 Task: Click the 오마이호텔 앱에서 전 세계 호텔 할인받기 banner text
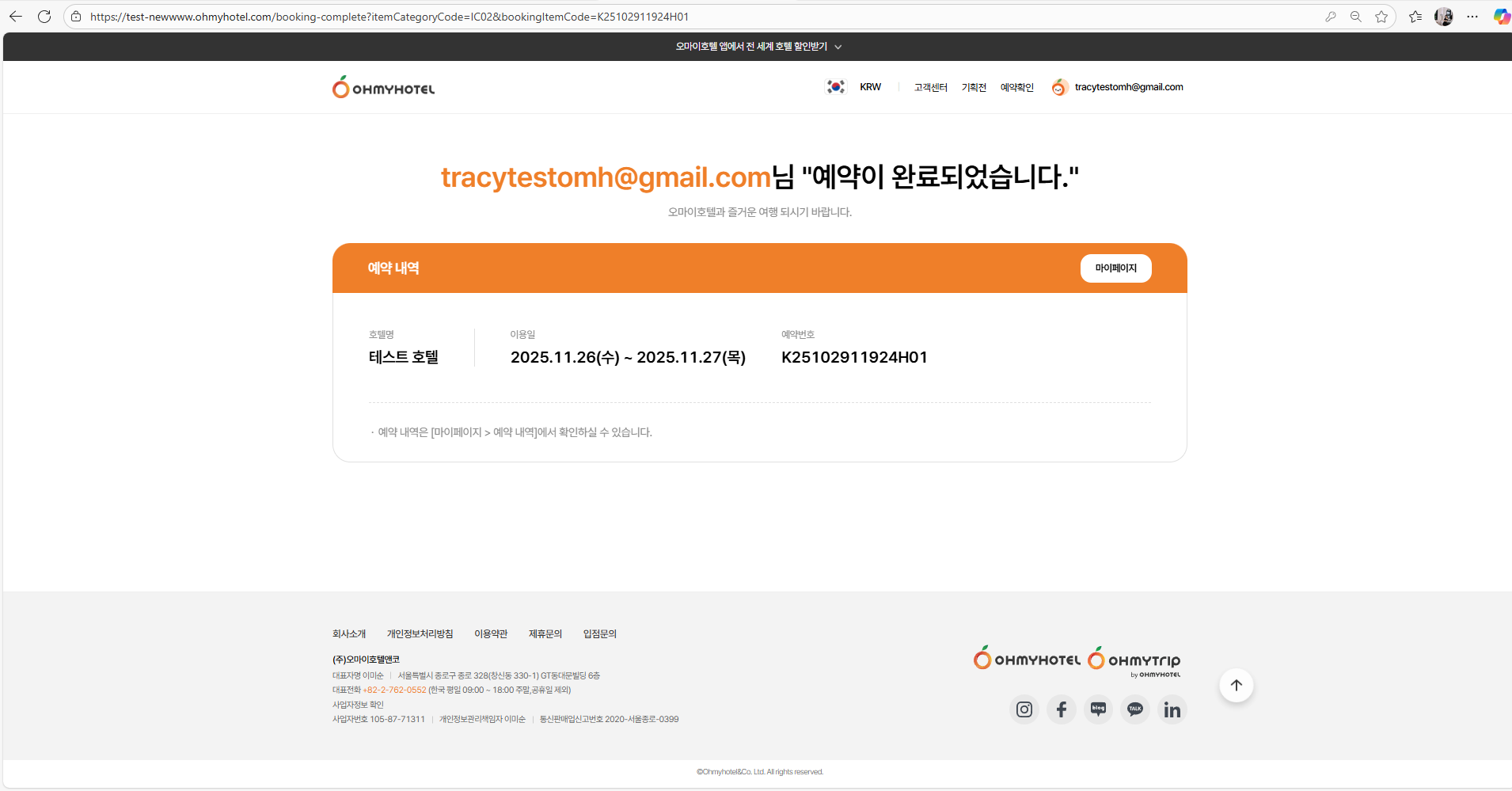pos(751,47)
